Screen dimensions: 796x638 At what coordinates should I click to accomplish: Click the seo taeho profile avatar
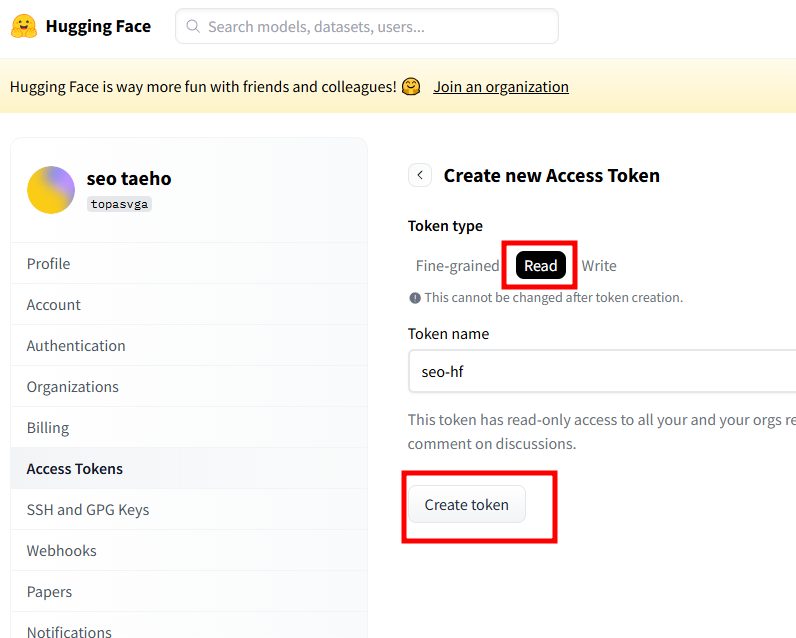coord(51,190)
